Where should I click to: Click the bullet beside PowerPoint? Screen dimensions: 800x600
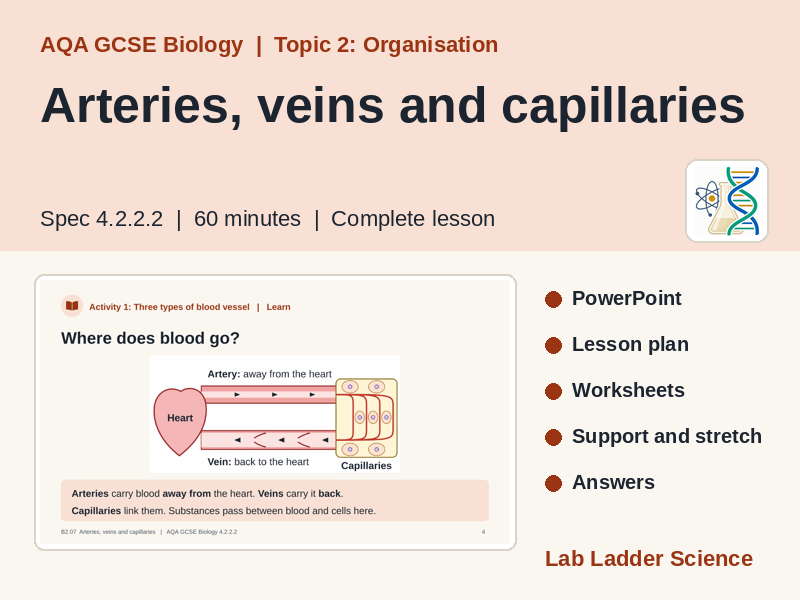pos(553,299)
